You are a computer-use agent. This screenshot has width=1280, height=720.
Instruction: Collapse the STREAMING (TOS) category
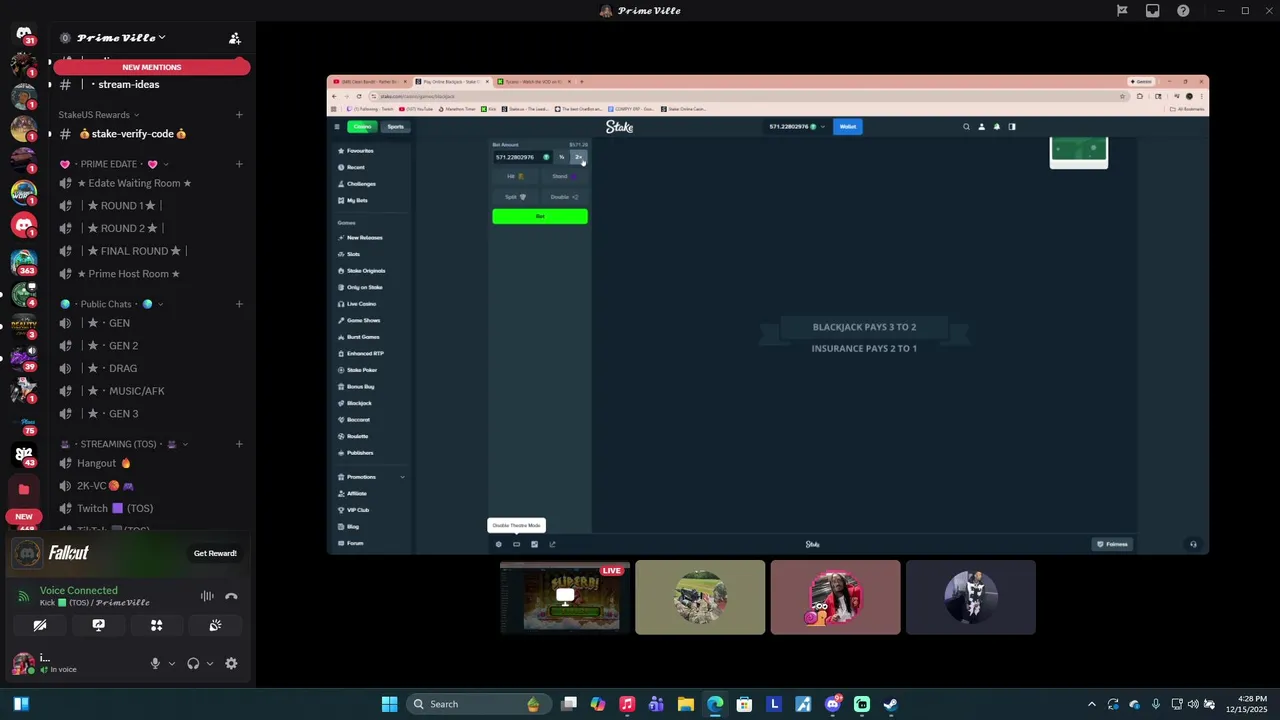pos(125,444)
